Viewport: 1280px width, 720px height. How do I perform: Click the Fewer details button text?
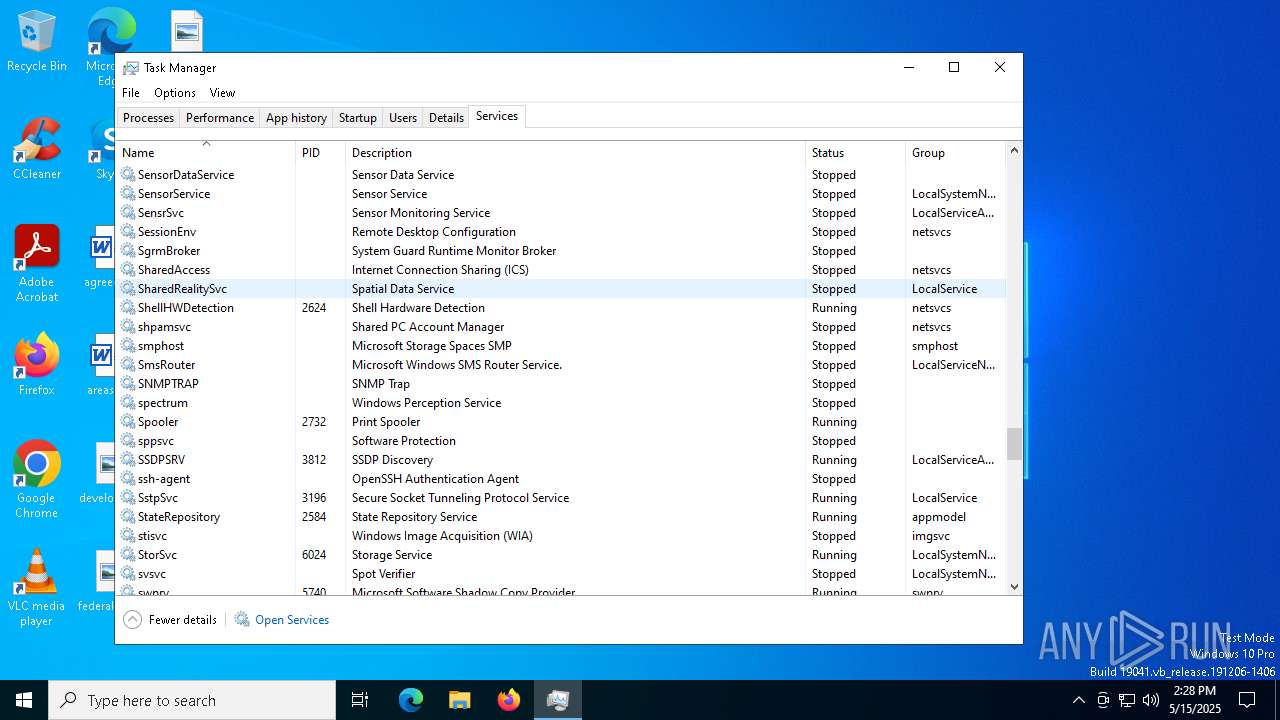click(x=183, y=620)
